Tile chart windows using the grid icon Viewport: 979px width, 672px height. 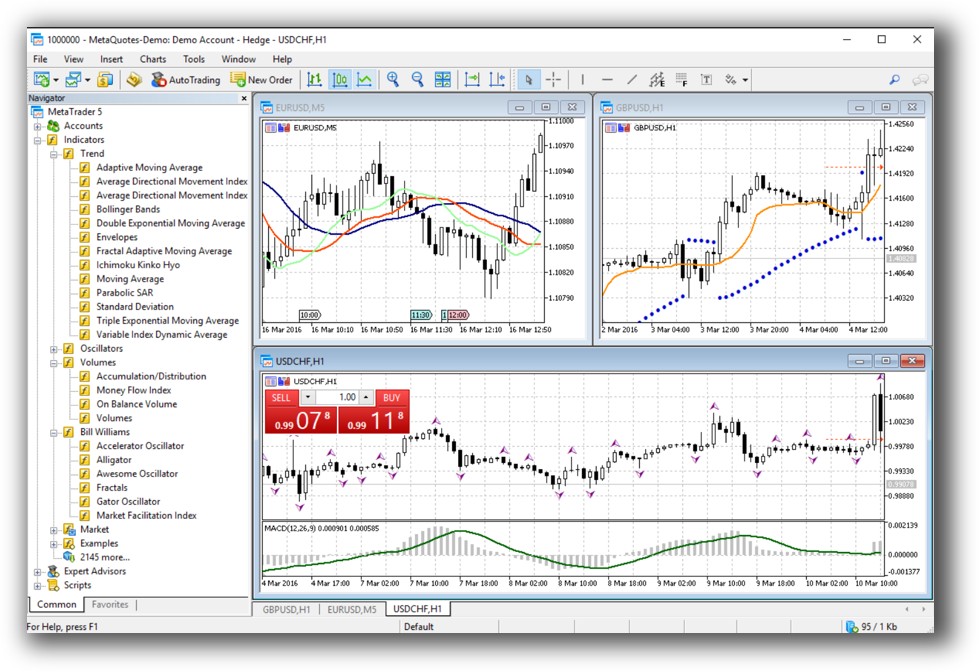coord(443,80)
